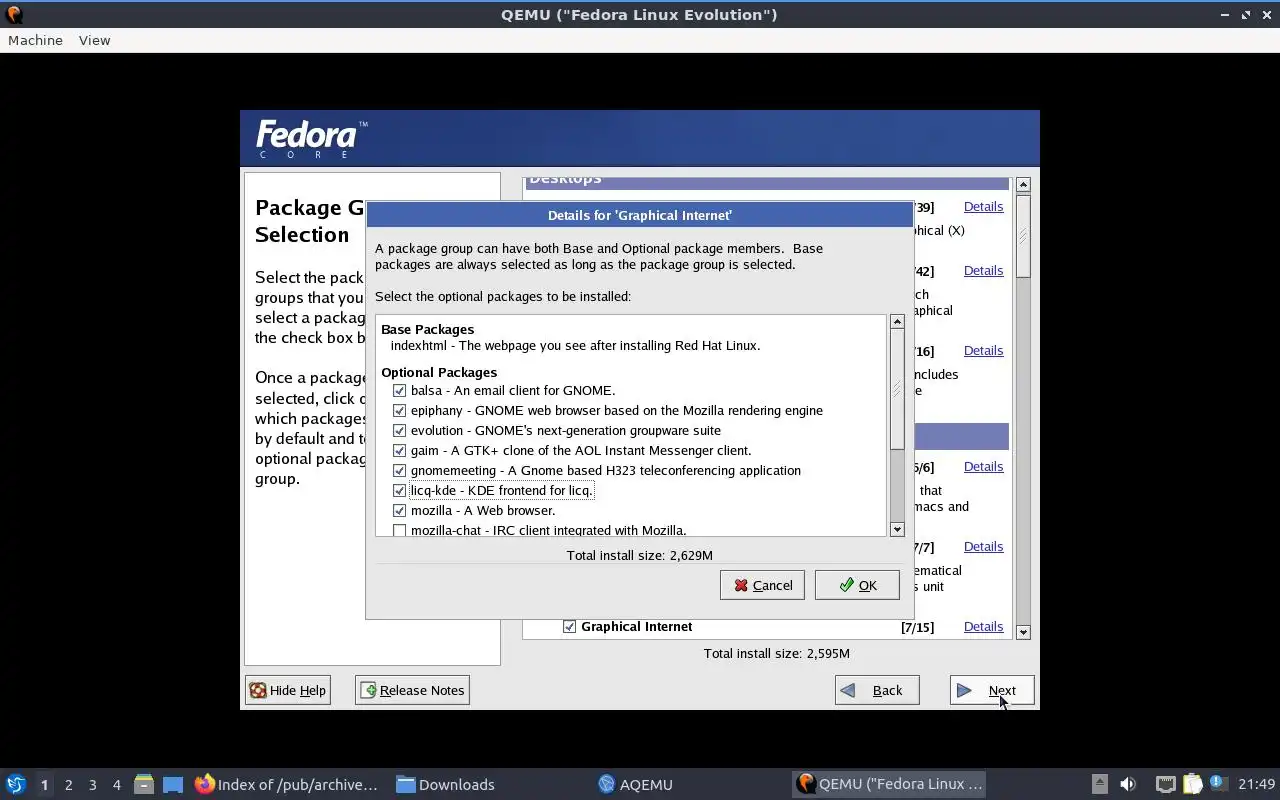Toggle the mozilla Web browser checkbox
The width and height of the screenshot is (1280, 800).
[400, 510]
